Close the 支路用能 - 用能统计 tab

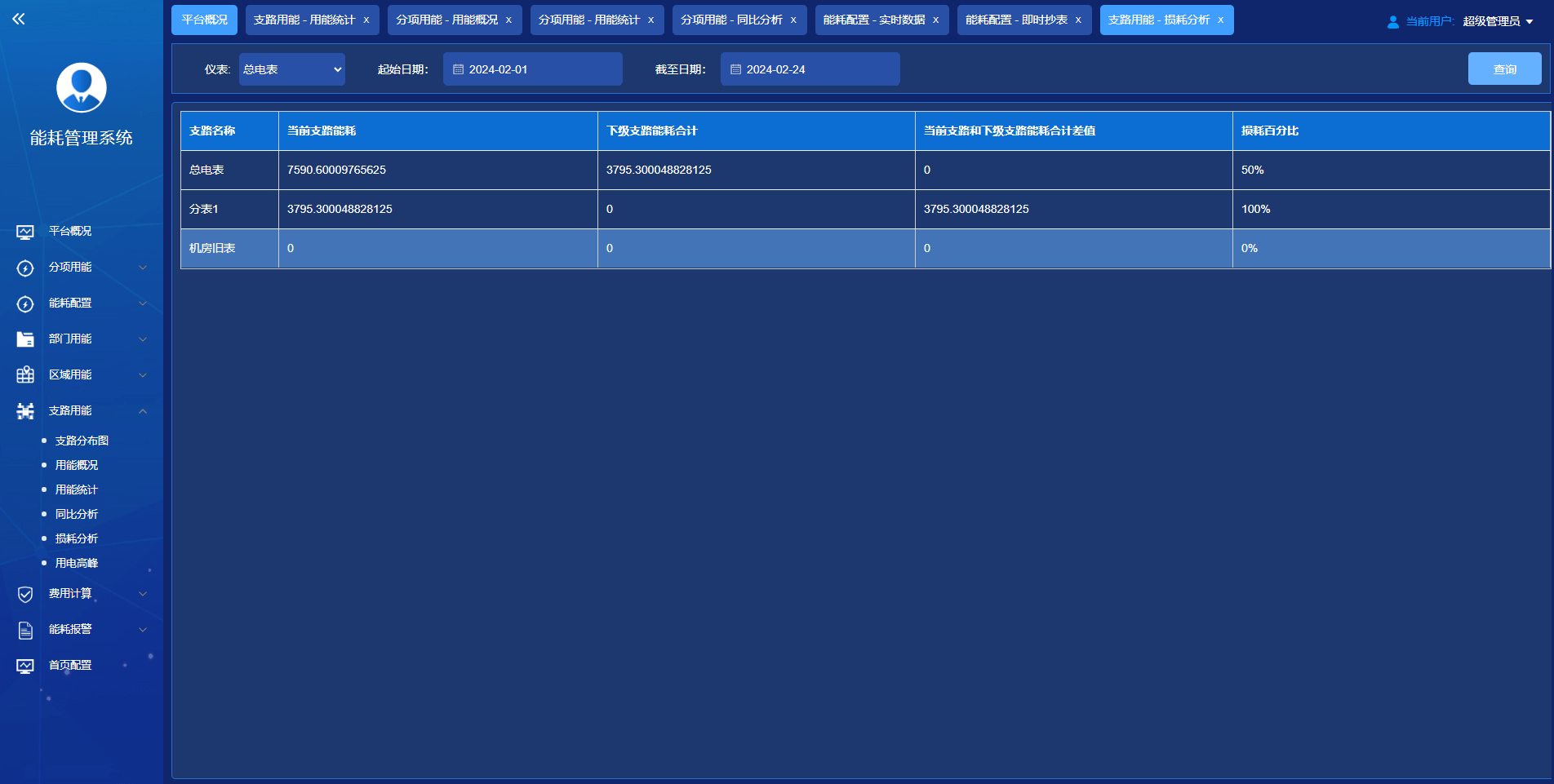click(366, 20)
